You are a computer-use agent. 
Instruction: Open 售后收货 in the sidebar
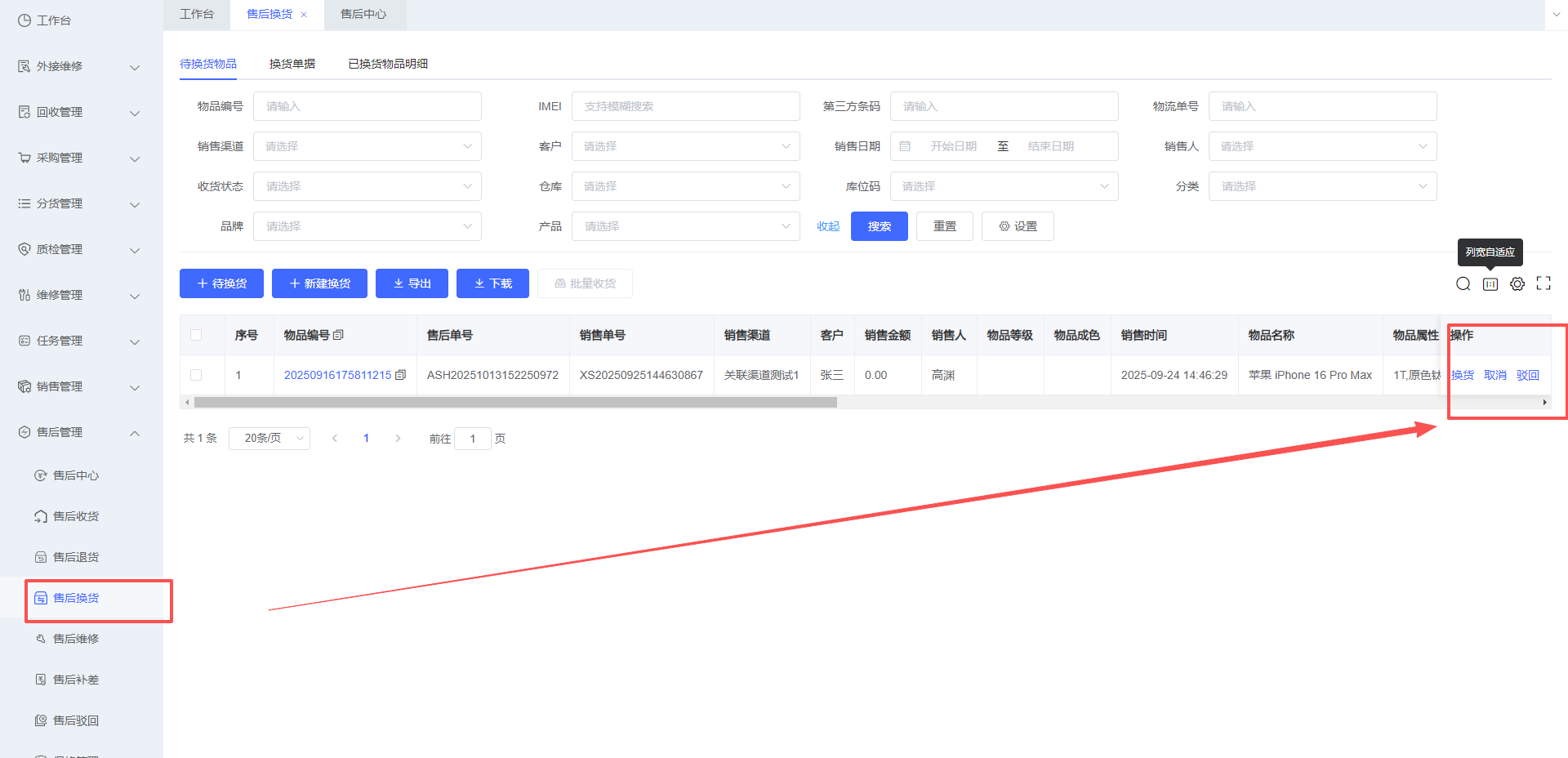click(x=75, y=516)
